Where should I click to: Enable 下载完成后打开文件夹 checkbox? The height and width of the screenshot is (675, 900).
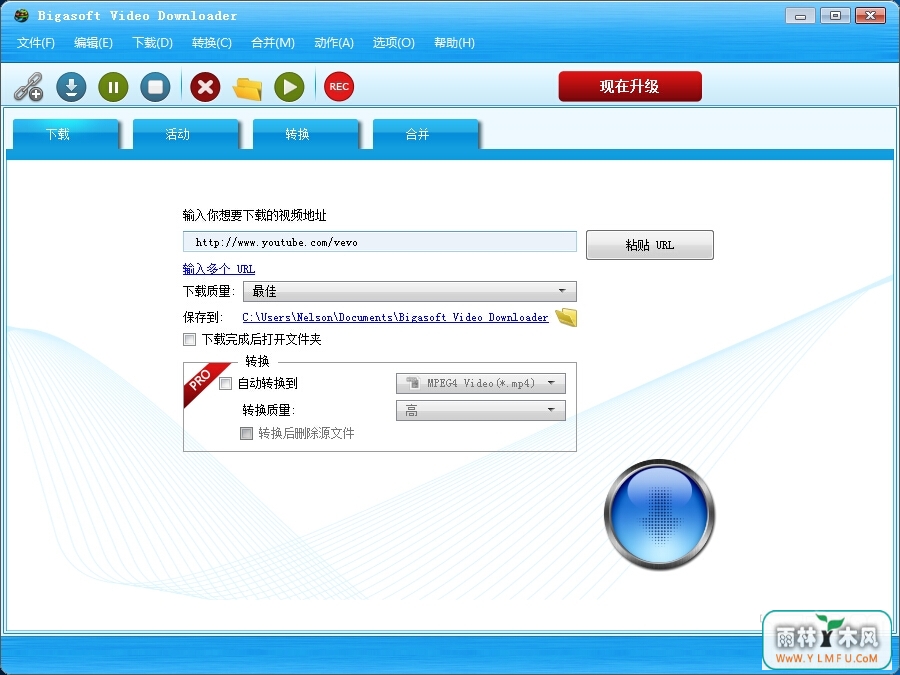(189, 339)
